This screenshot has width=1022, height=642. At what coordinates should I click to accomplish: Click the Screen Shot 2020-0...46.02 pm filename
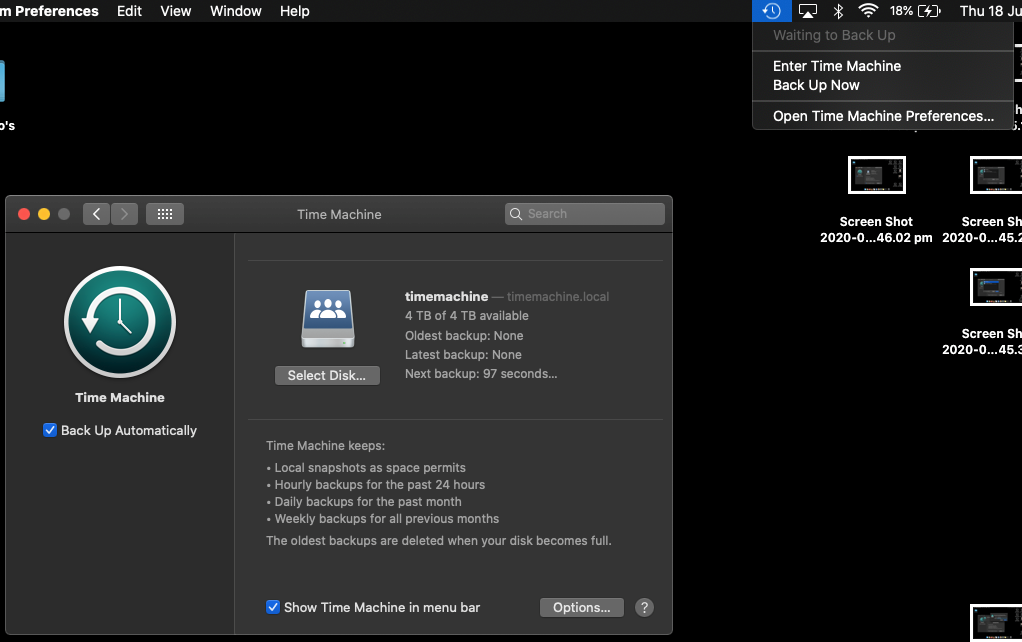[876, 229]
